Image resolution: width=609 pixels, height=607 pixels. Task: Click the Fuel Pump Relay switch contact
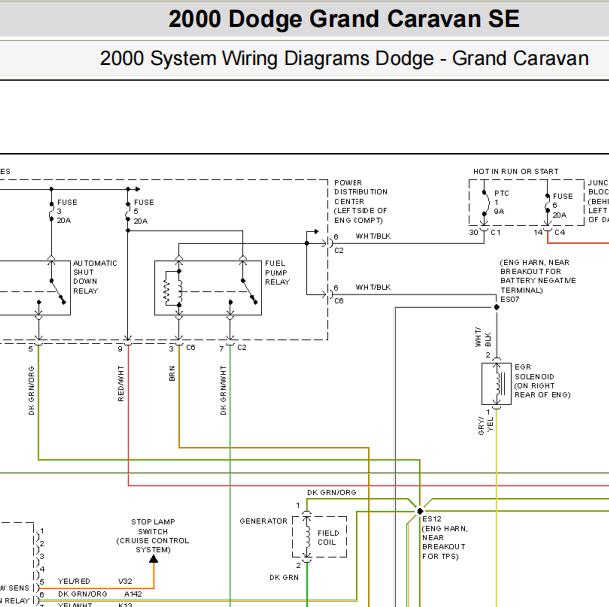pyautogui.click(x=249, y=291)
